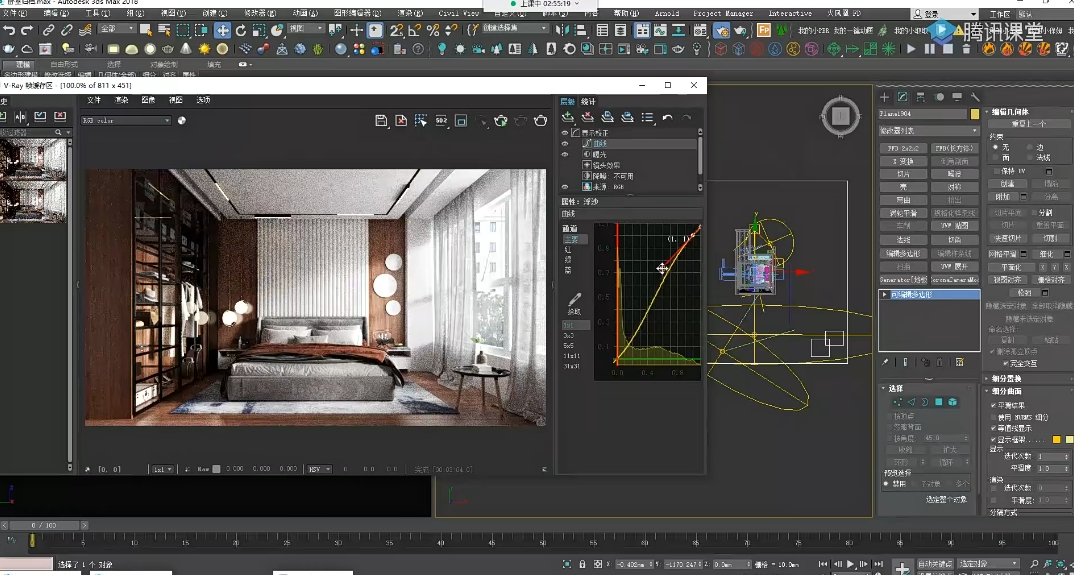Select the 边 constraint radio button
Viewport: 1074px width, 575px height.
tap(1030, 147)
